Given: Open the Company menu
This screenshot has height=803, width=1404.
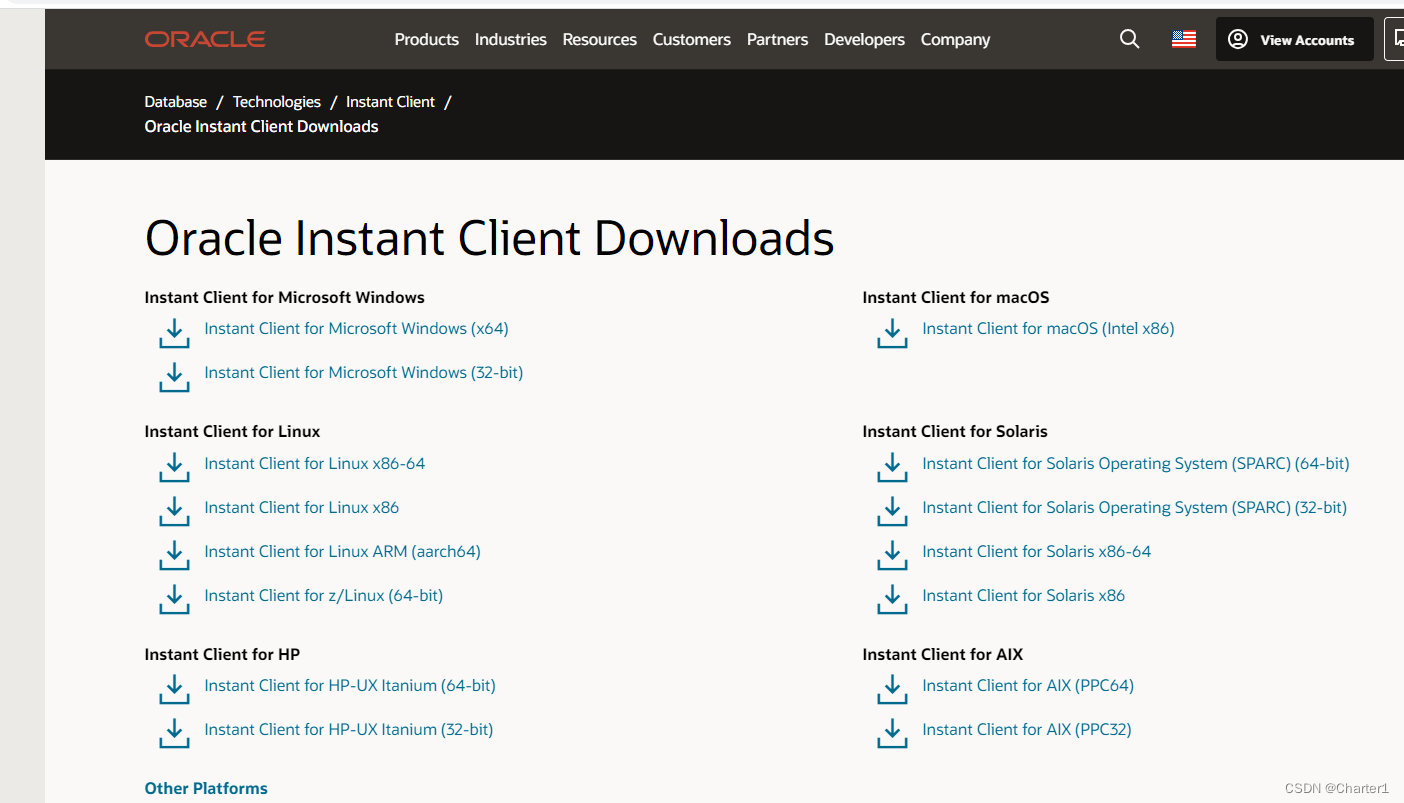Looking at the screenshot, I should click(x=956, y=39).
